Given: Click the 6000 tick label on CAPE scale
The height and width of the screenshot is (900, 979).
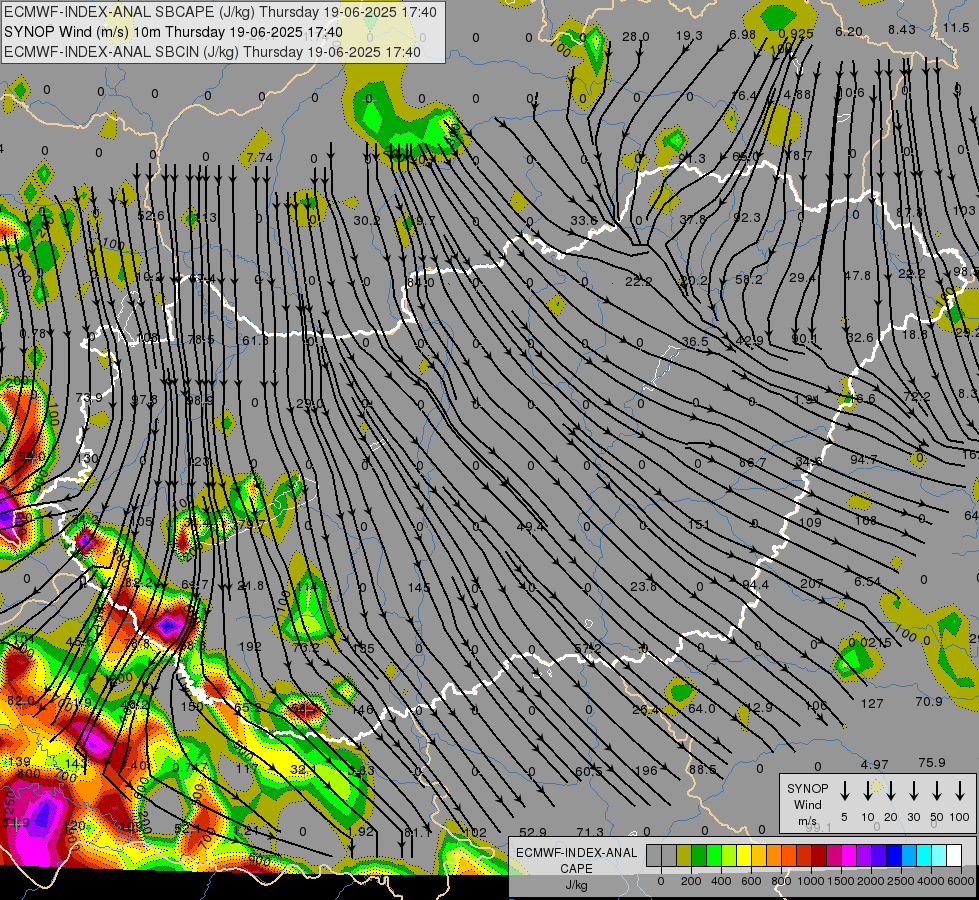Looking at the screenshot, I should pos(961,881).
